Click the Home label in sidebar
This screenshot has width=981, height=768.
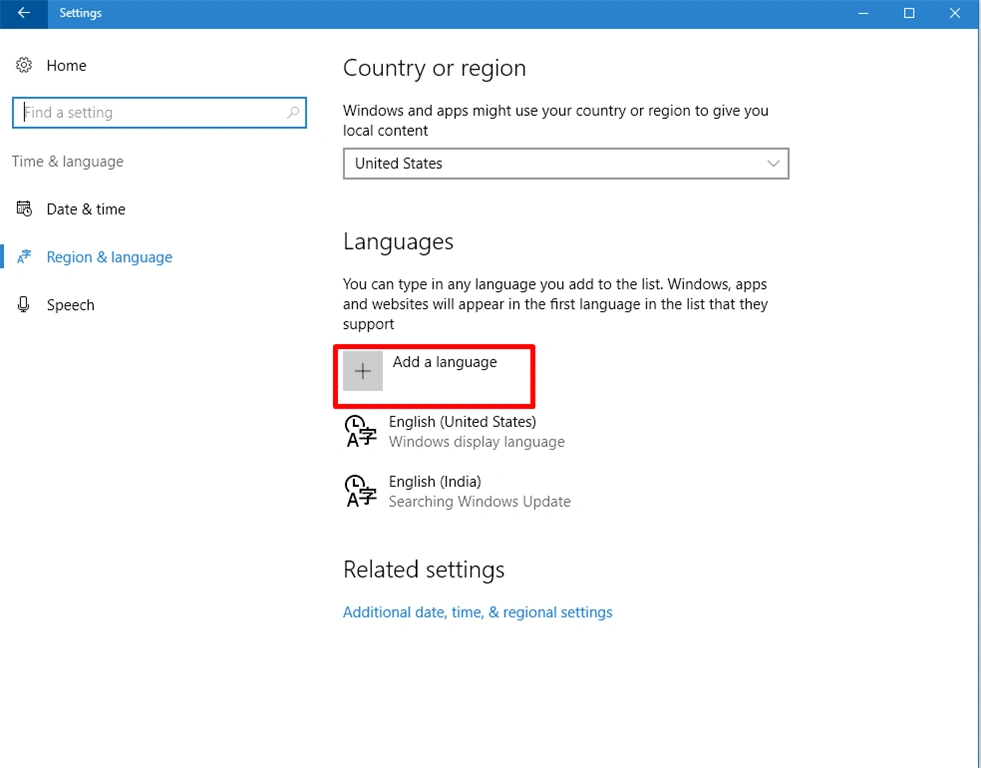[66, 66]
